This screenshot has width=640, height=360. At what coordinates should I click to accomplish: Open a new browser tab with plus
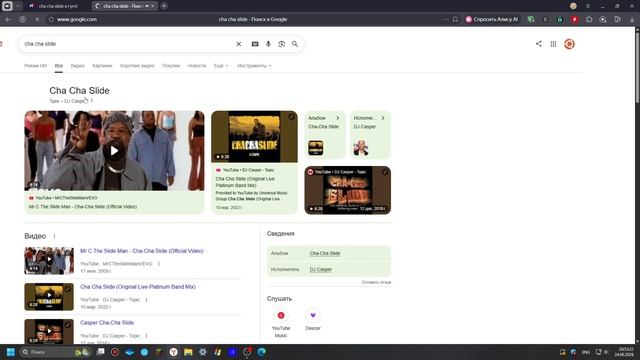click(164, 6)
